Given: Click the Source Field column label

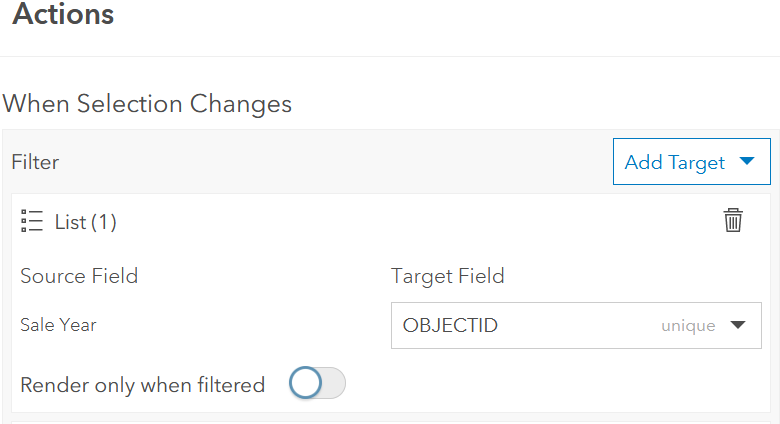Looking at the screenshot, I should (x=79, y=276).
